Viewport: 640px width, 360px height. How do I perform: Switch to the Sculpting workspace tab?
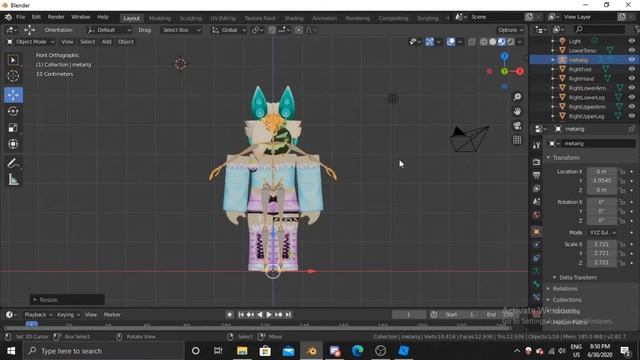[191, 18]
